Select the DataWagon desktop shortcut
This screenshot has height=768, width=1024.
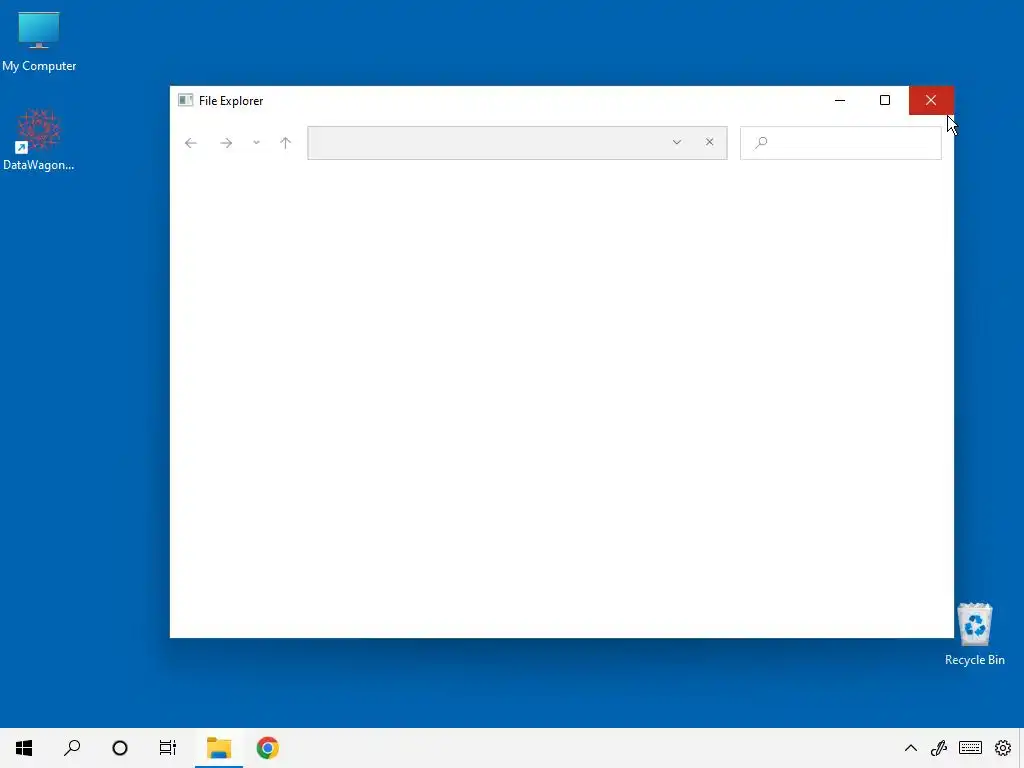click(39, 140)
